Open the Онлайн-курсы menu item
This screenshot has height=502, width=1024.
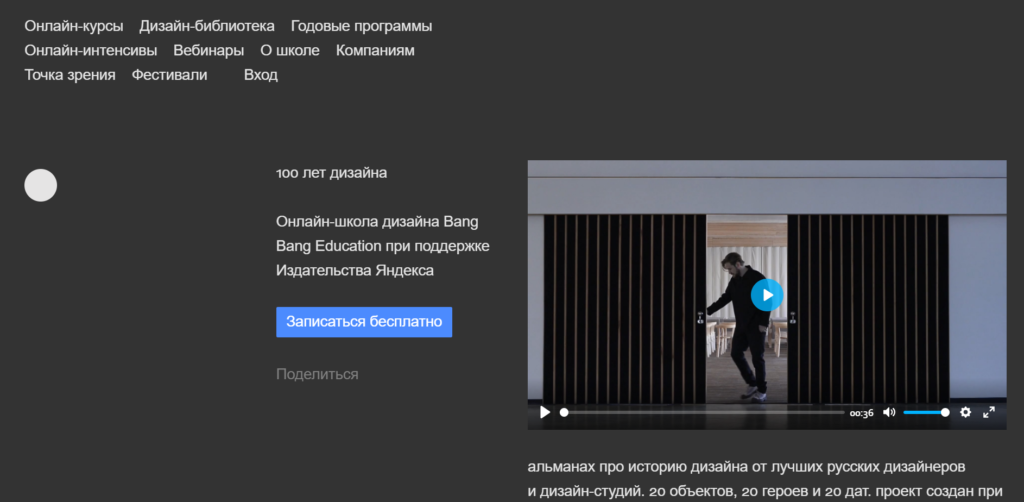click(x=74, y=27)
